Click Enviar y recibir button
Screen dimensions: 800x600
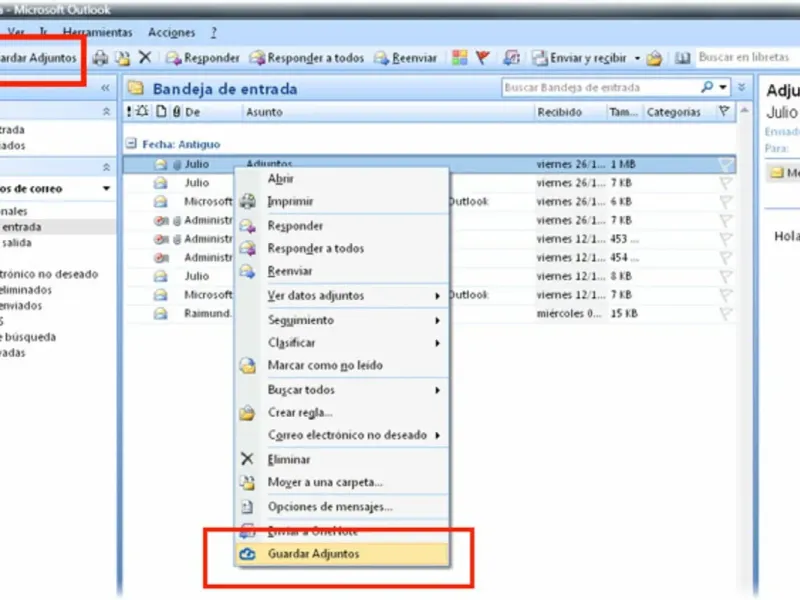tap(579, 58)
